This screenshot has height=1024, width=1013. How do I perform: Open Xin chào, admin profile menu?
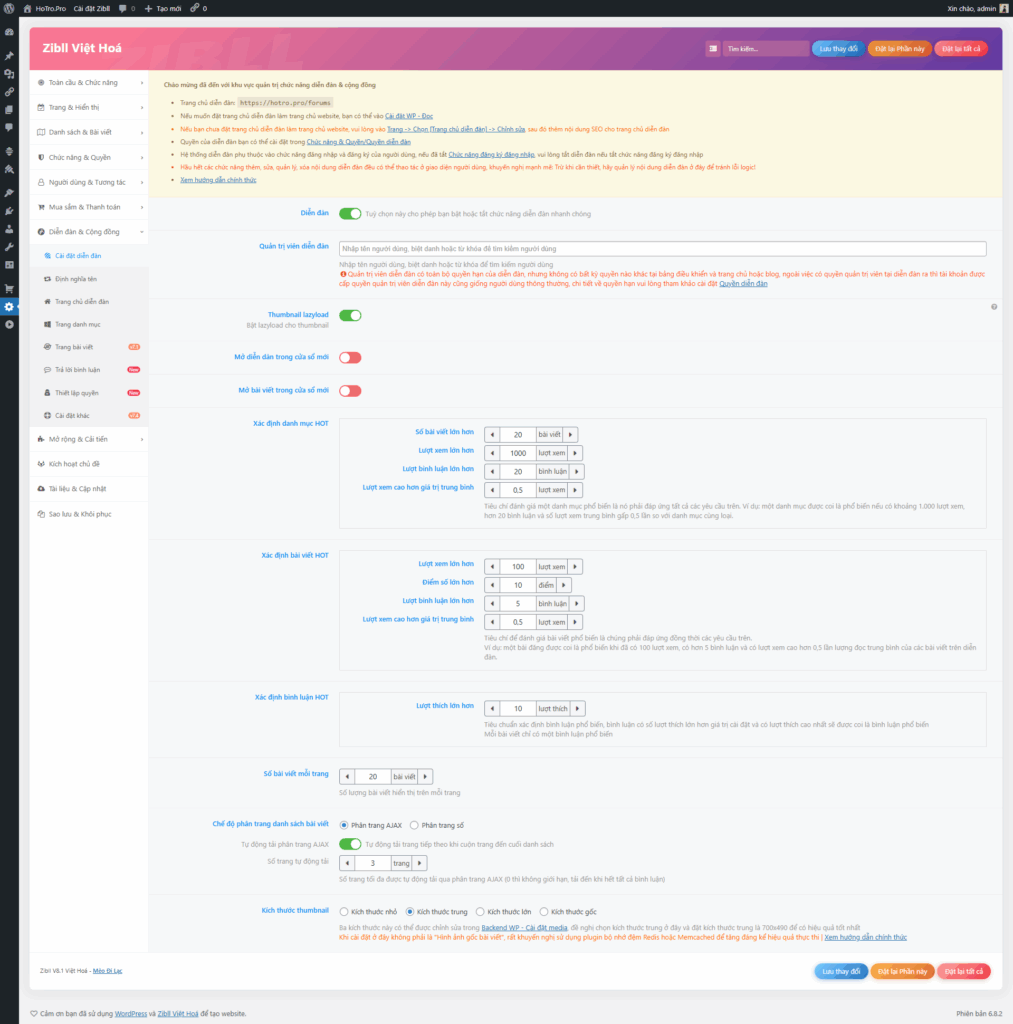pos(977,8)
